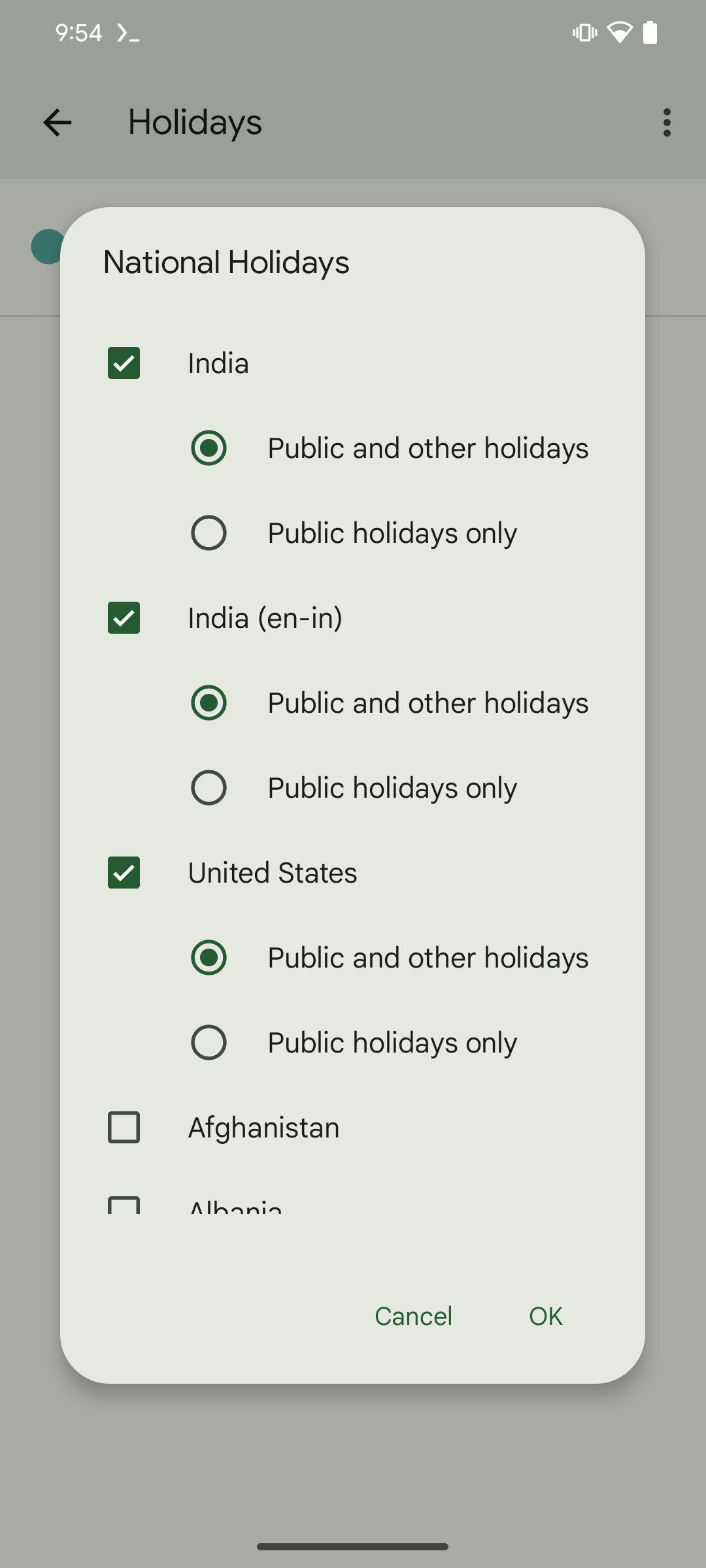Viewport: 706px width, 1568px height.
Task: Tap the terminal prompt notification icon
Action: coord(128,33)
